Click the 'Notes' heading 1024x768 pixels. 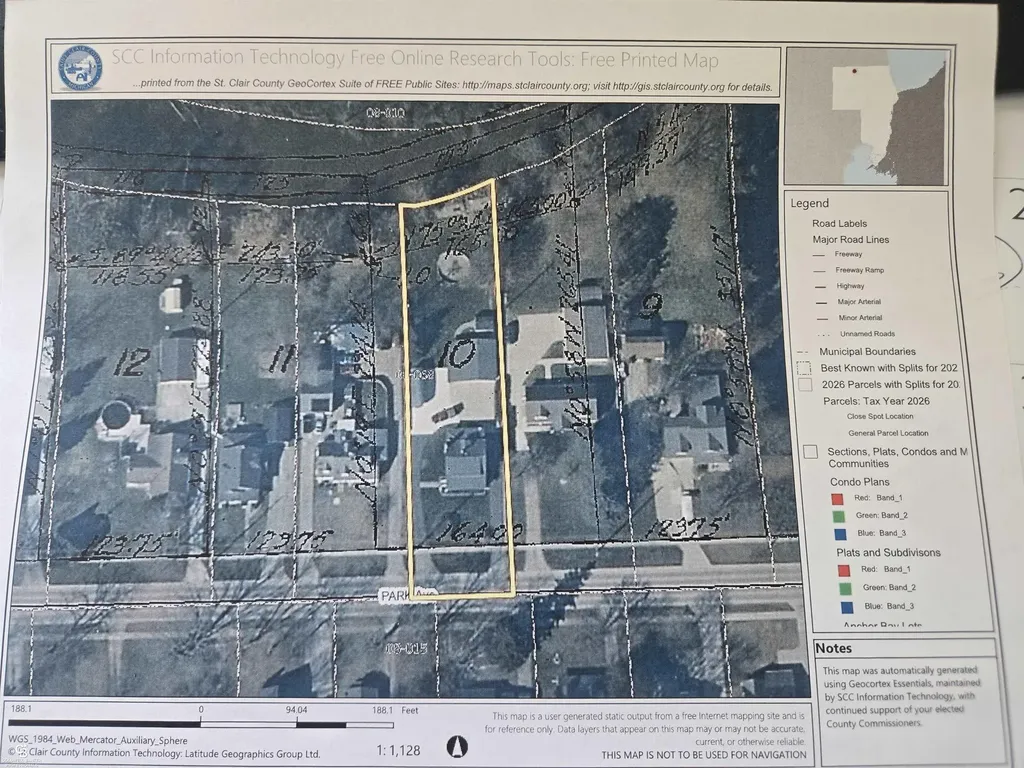pyautogui.click(x=833, y=648)
